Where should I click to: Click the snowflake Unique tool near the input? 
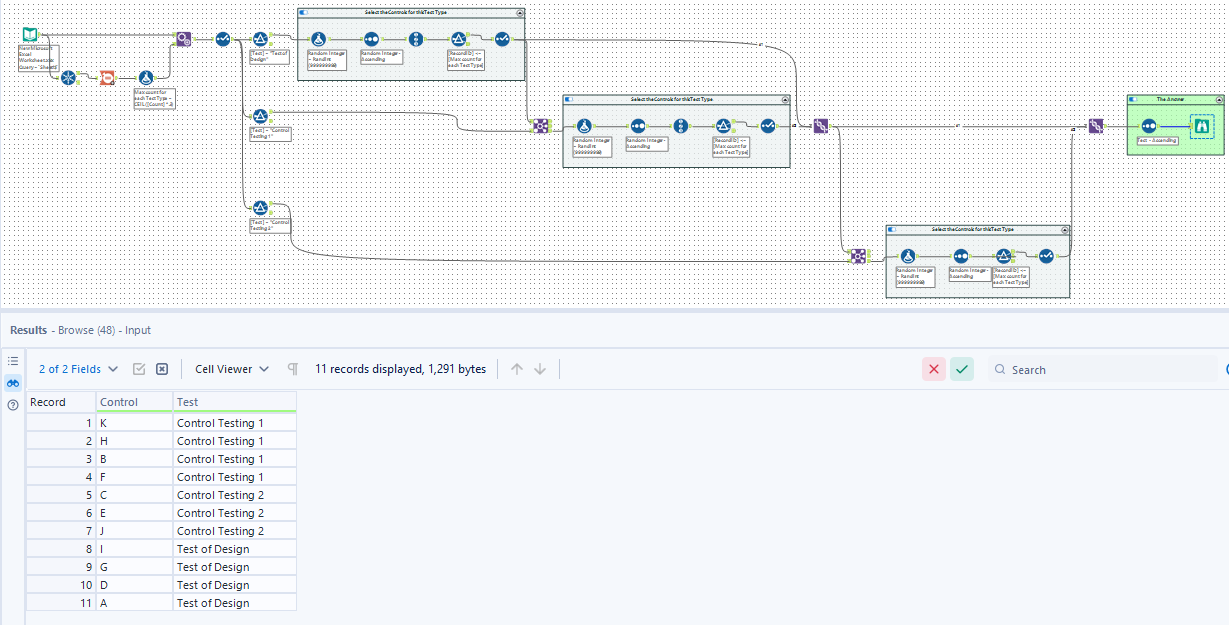coord(68,77)
